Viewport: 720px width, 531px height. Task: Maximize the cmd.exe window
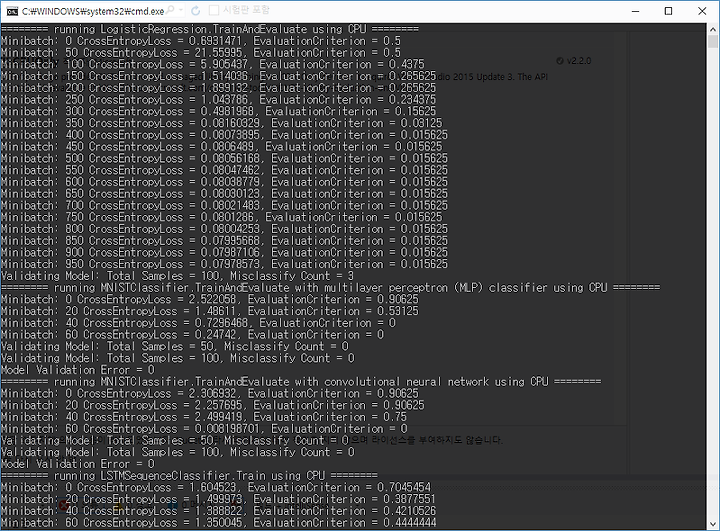(669, 11)
